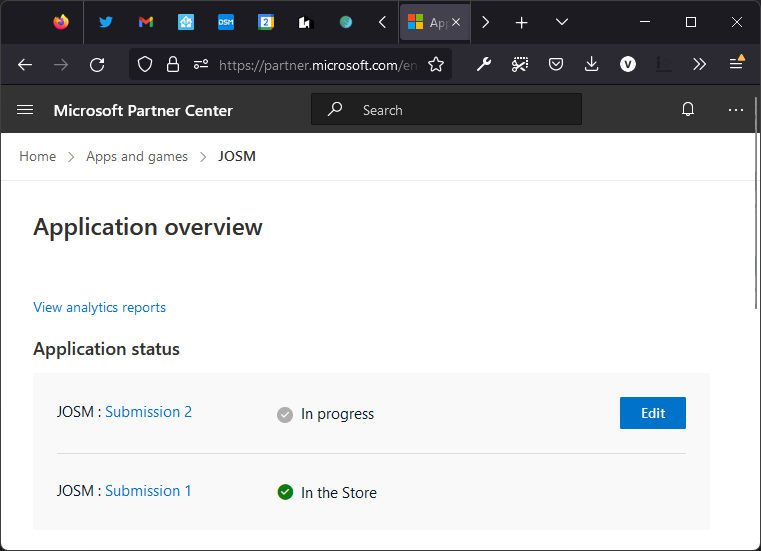
Task: Click inside the Partner Center Search field
Action: point(460,110)
